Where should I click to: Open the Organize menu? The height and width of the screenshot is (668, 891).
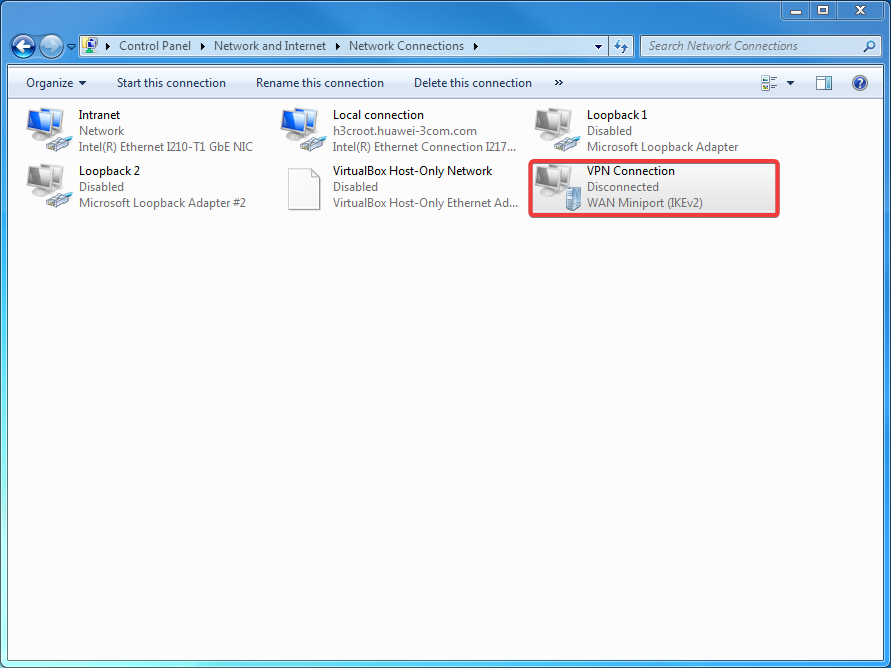(56, 83)
